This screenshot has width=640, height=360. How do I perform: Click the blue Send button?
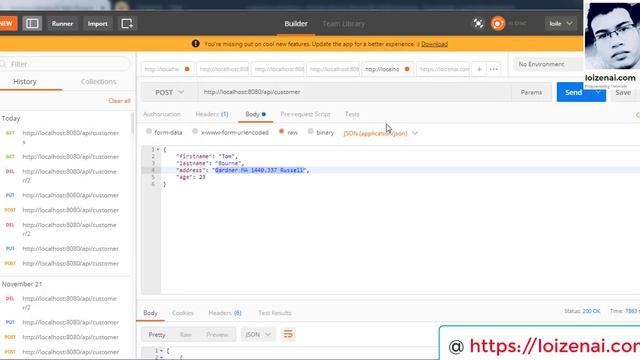(x=574, y=92)
